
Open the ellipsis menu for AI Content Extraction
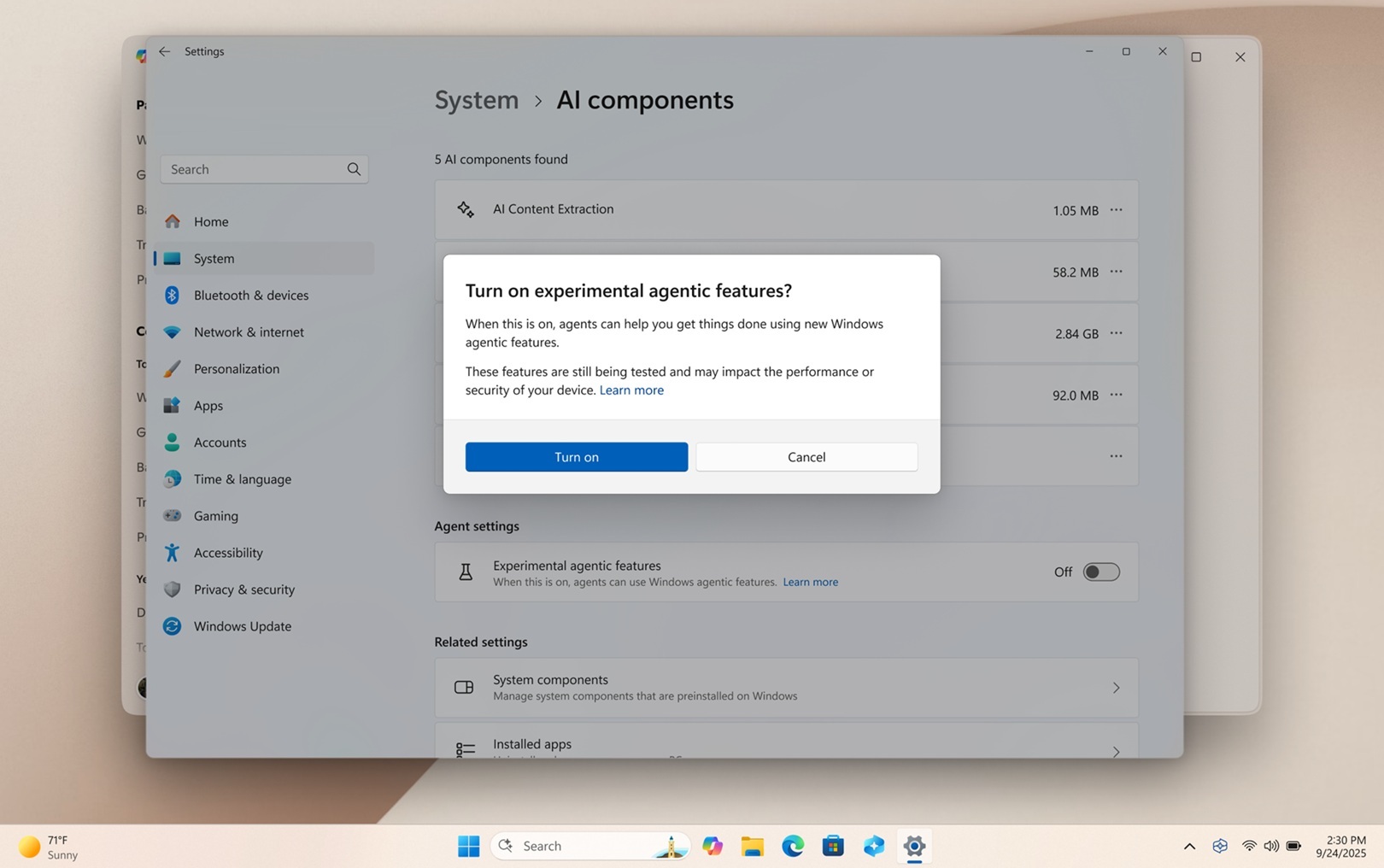(1116, 210)
